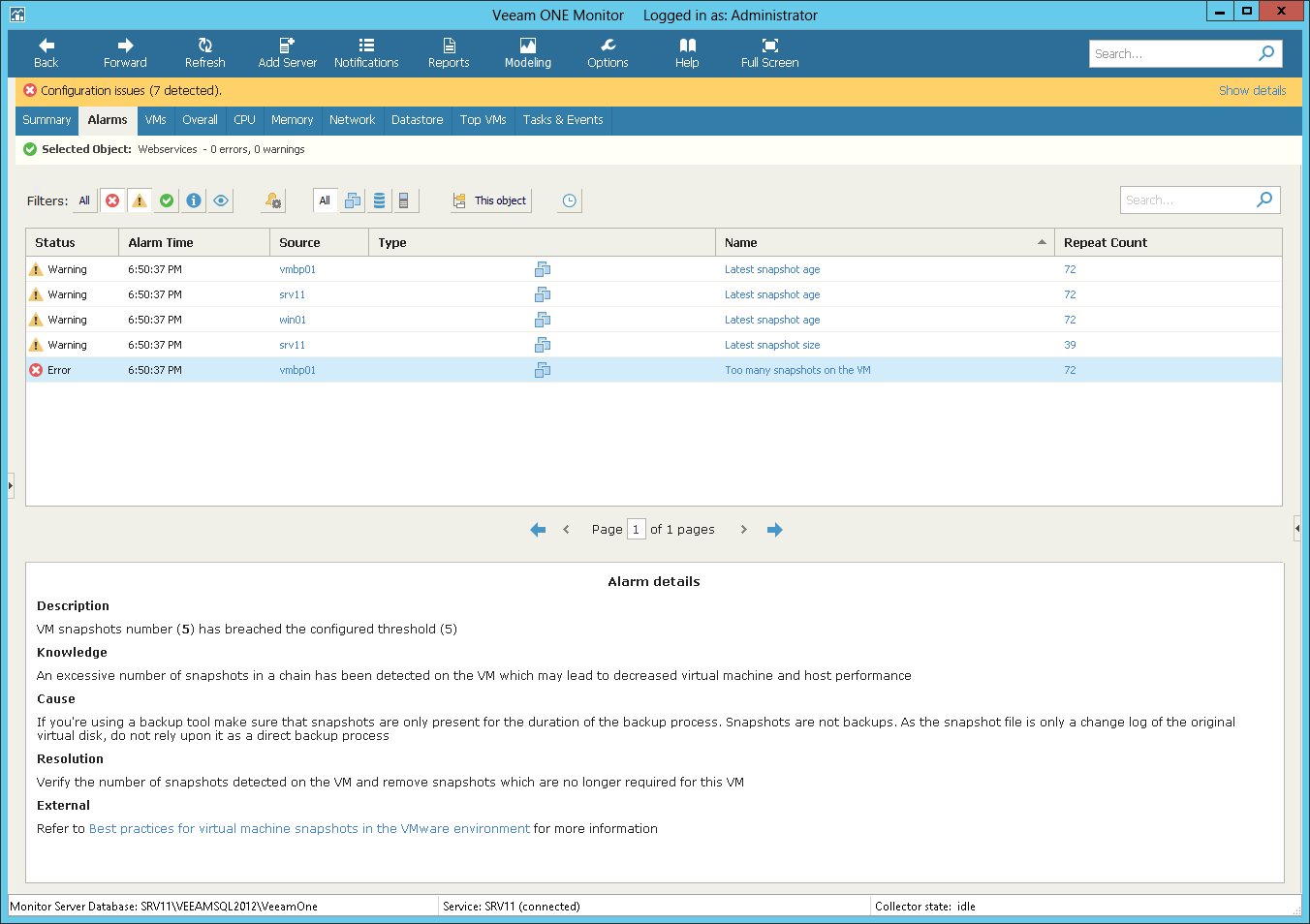Toggle the warnings filter (yellow triangle)

tap(140, 200)
